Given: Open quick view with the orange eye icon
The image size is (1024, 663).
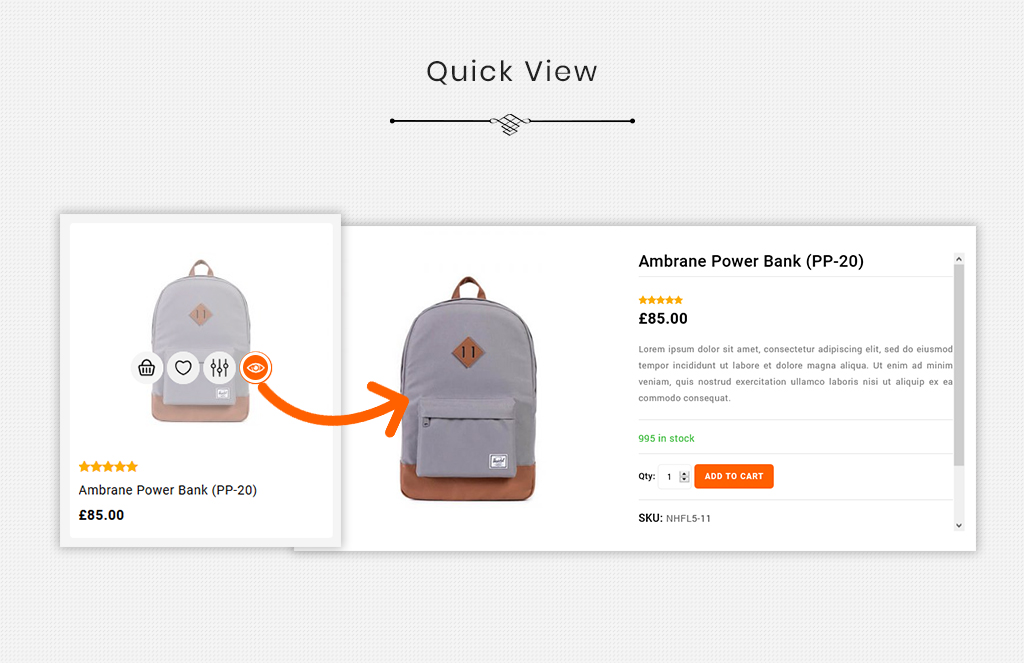Looking at the screenshot, I should pyautogui.click(x=255, y=368).
